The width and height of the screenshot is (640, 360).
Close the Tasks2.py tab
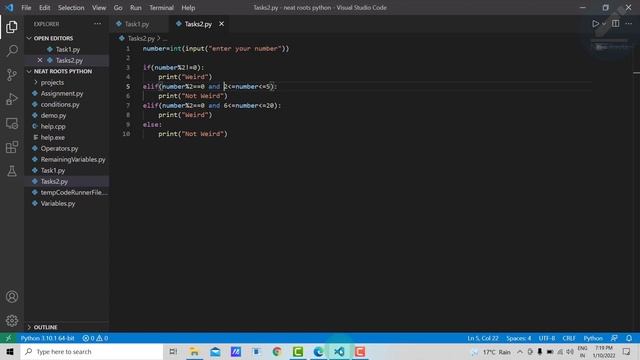click(221, 24)
